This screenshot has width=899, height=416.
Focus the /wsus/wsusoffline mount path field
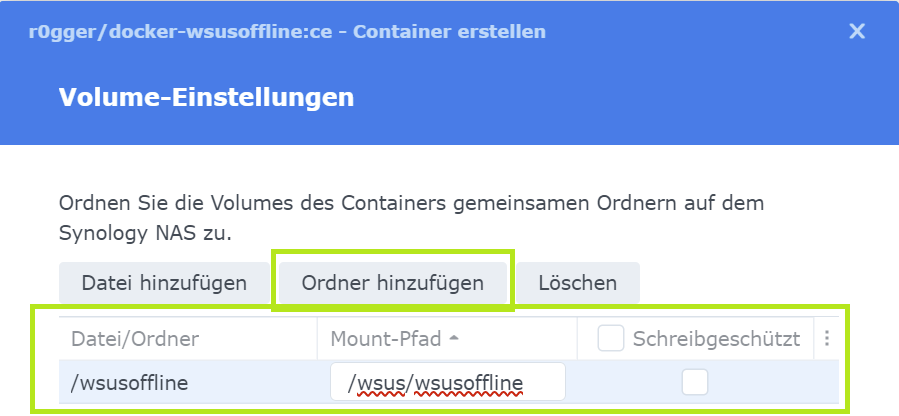[x=447, y=382]
